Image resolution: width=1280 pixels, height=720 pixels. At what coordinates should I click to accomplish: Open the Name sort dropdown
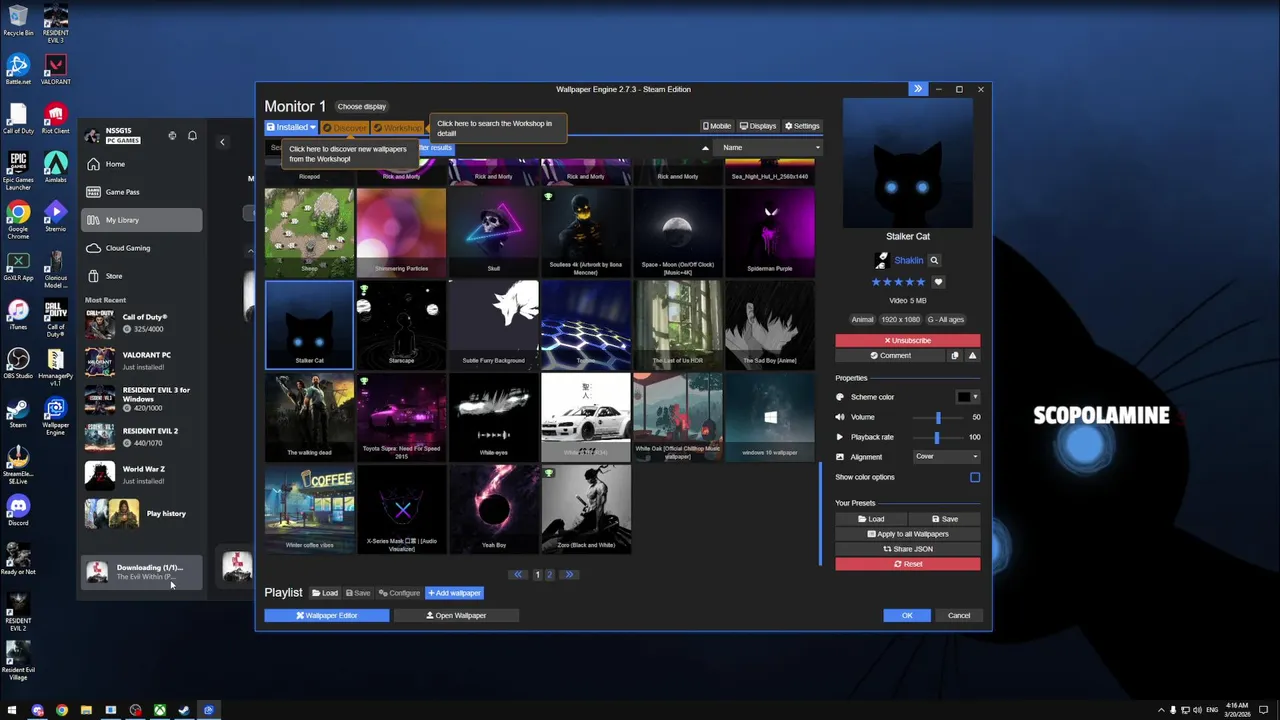(770, 148)
